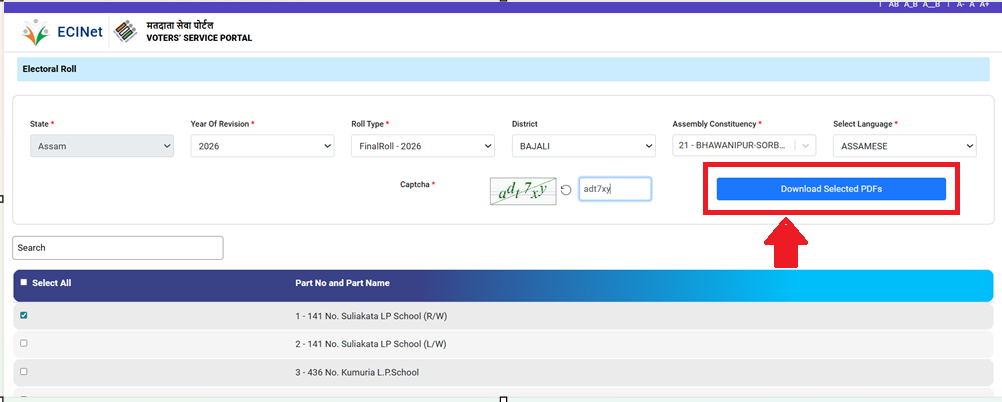1002x402 pixels.
Task: Click the captcha image
Action: coord(523,189)
